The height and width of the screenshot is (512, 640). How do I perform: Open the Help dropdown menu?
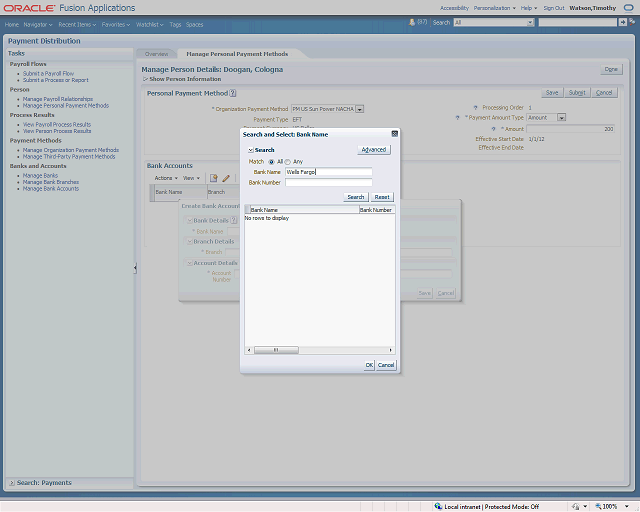tap(529, 8)
